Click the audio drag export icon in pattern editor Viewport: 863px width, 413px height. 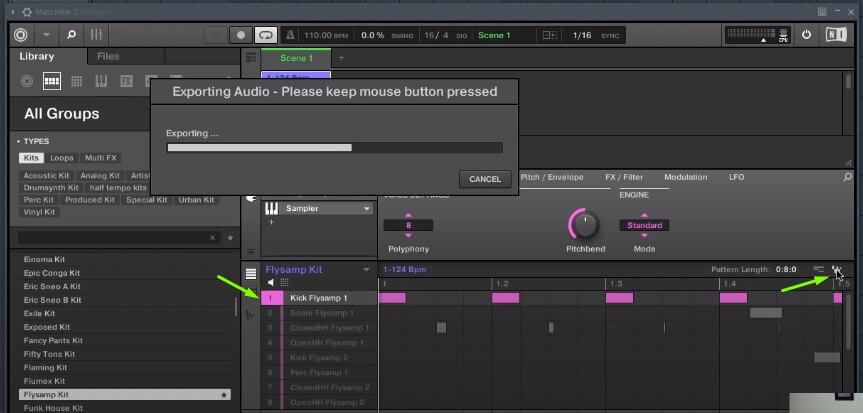point(837,269)
